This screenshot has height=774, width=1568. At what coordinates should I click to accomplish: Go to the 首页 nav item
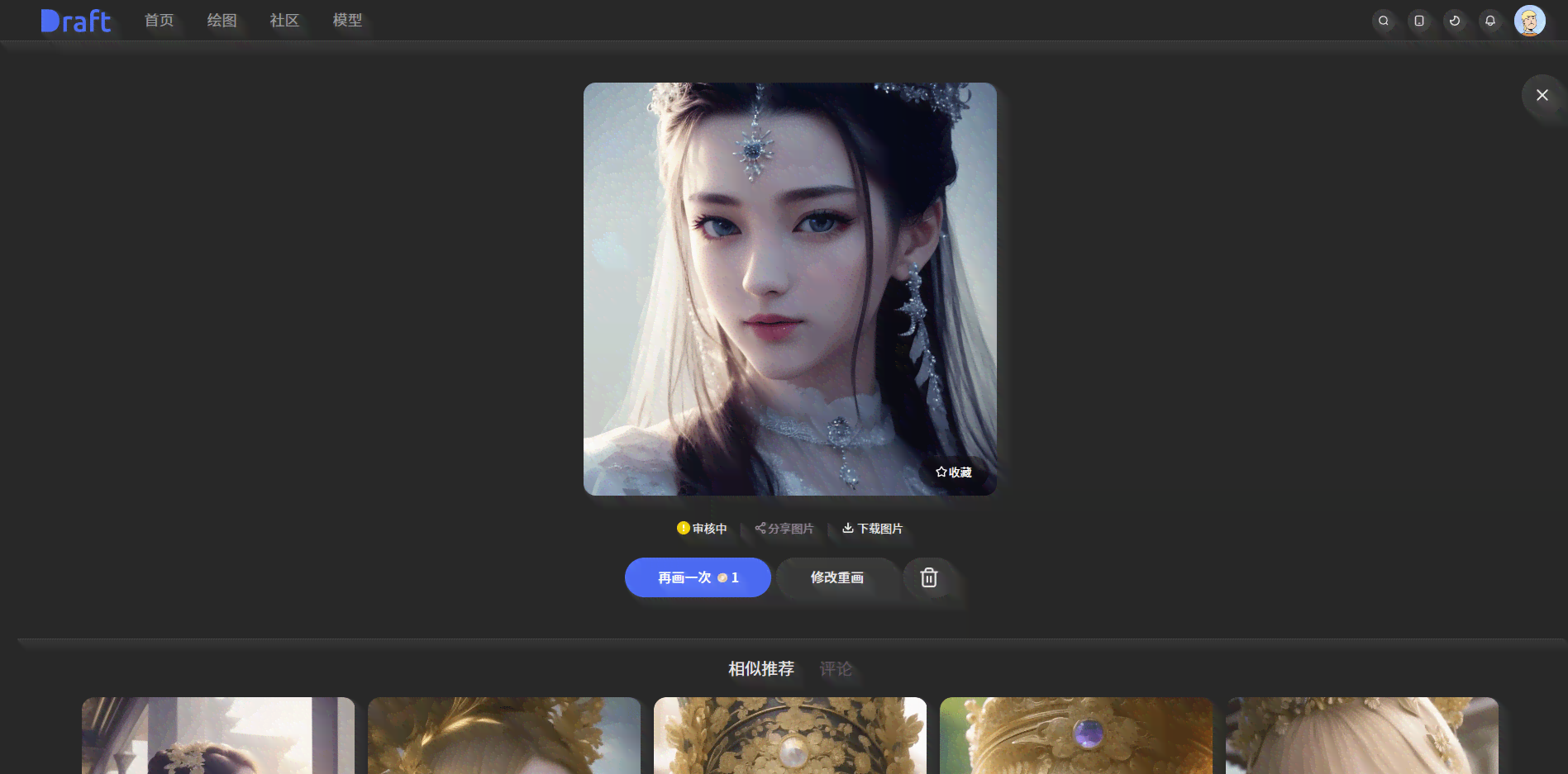coord(159,20)
